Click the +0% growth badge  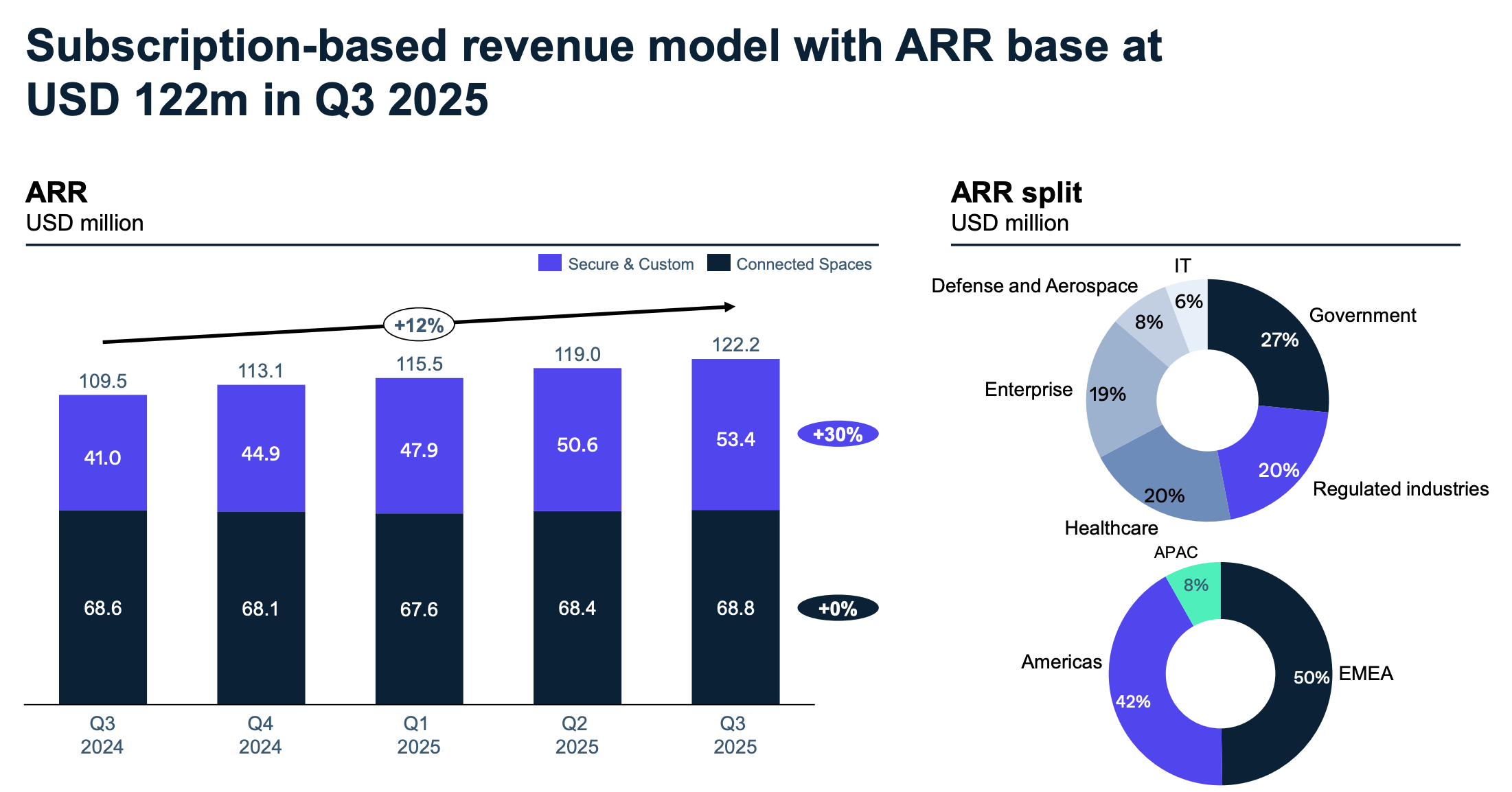pos(837,609)
